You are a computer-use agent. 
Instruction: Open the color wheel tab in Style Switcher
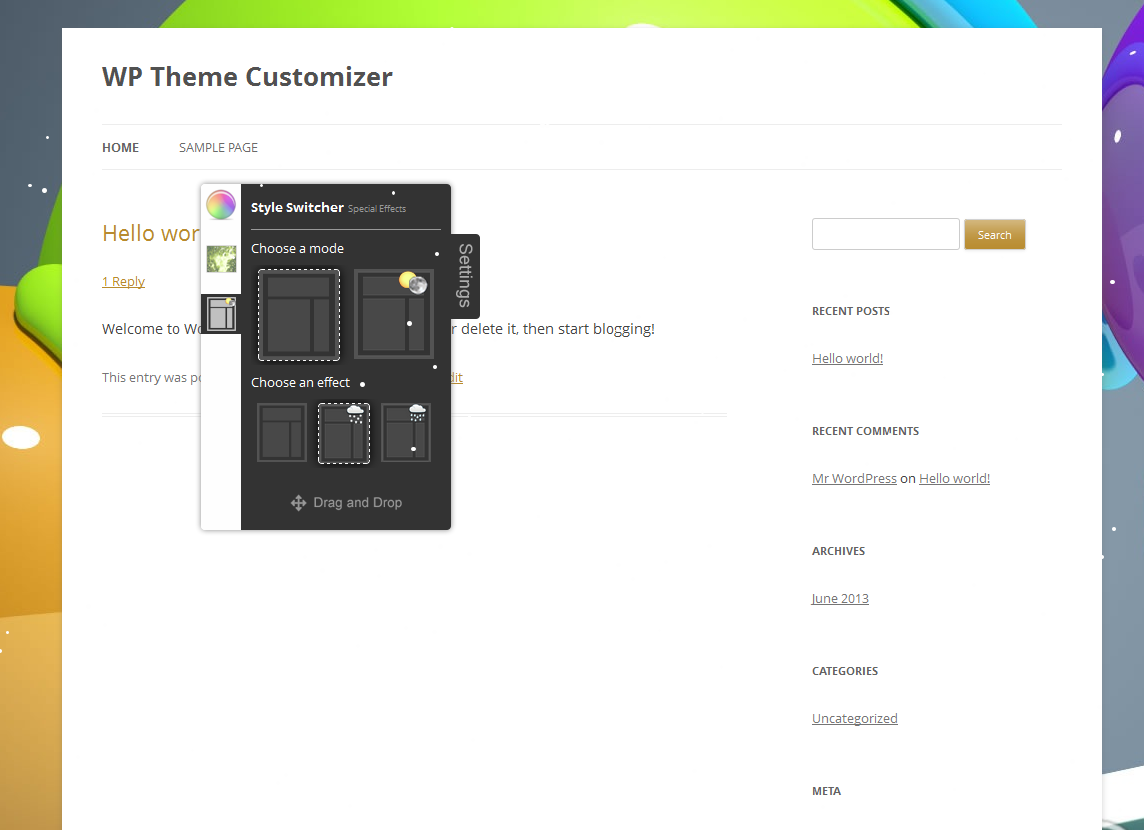(x=220, y=205)
